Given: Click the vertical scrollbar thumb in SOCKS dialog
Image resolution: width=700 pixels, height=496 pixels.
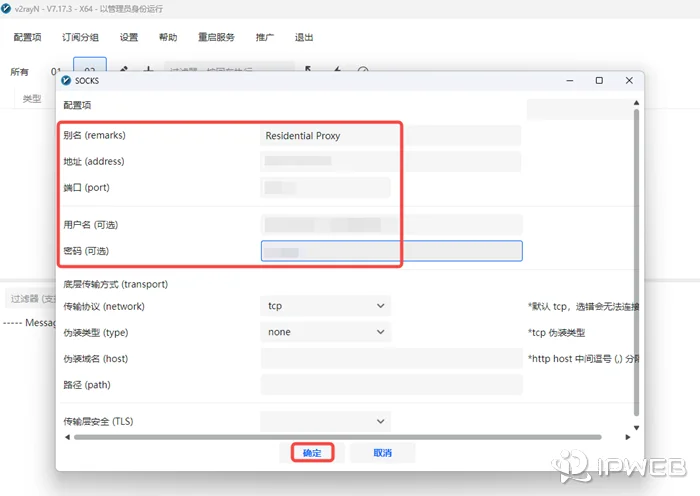Looking at the screenshot, I should pyautogui.click(x=637, y=263).
